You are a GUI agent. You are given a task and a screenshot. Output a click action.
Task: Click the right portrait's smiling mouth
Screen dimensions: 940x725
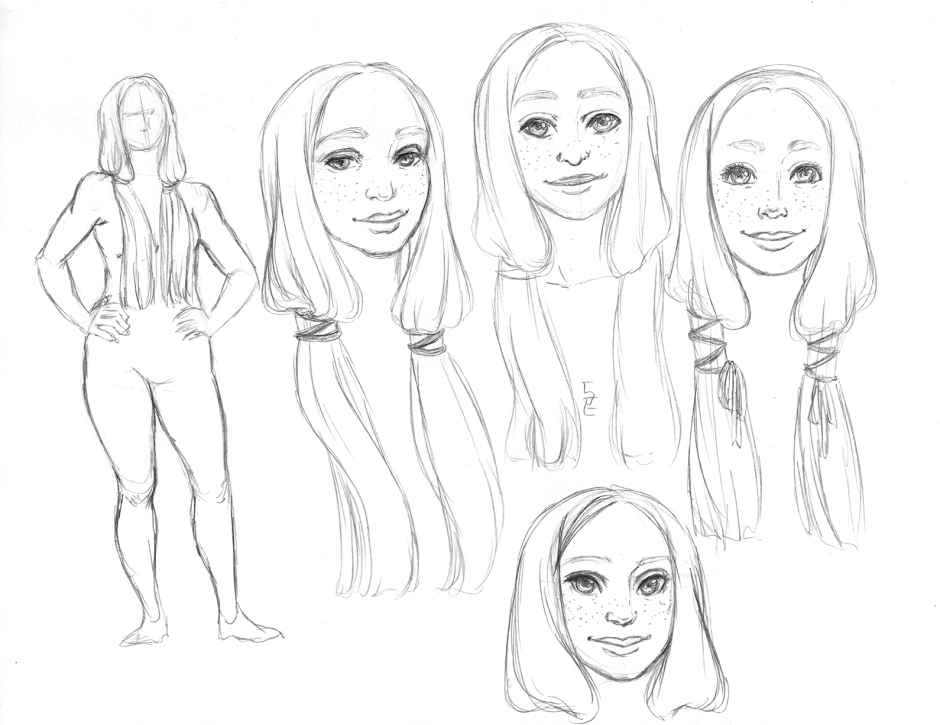(x=773, y=240)
